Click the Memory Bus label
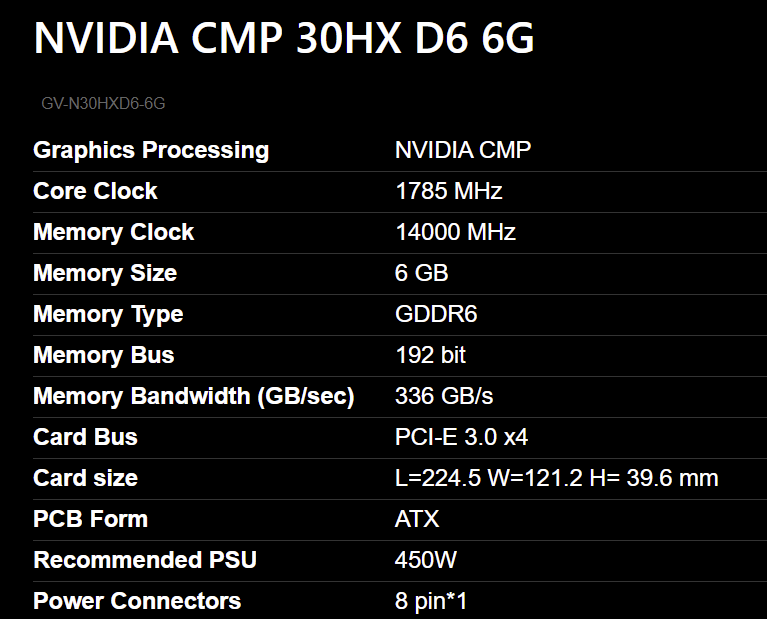Viewport: 767px width, 619px height. [x=104, y=355]
